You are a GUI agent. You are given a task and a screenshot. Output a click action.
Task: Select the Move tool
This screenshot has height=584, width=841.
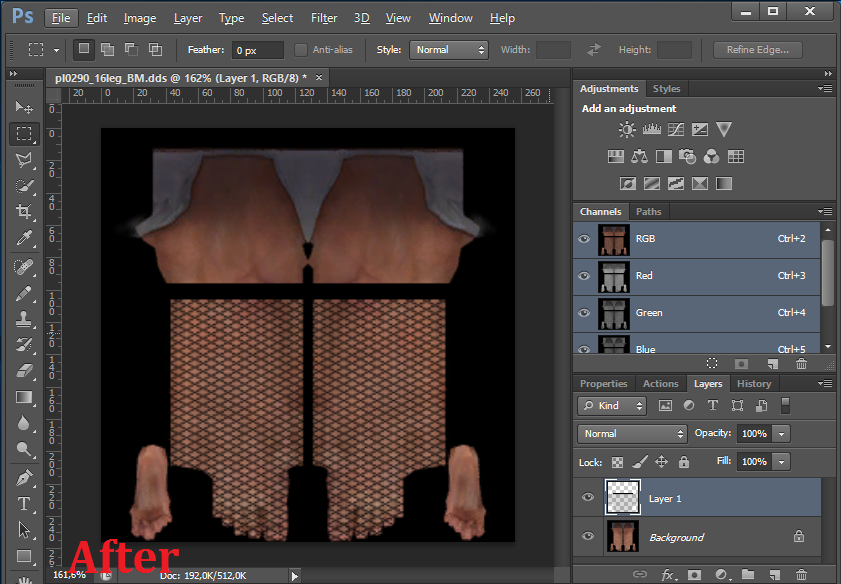[x=24, y=107]
